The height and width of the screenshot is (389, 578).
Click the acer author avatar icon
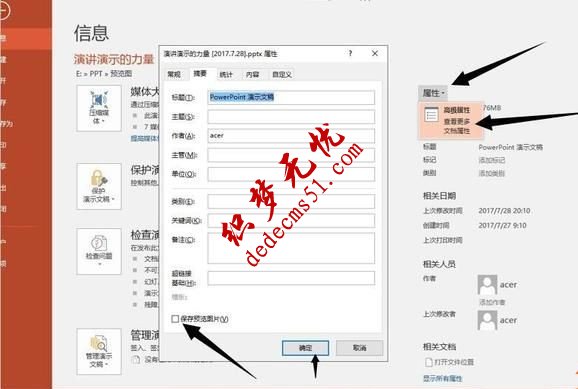click(487, 284)
